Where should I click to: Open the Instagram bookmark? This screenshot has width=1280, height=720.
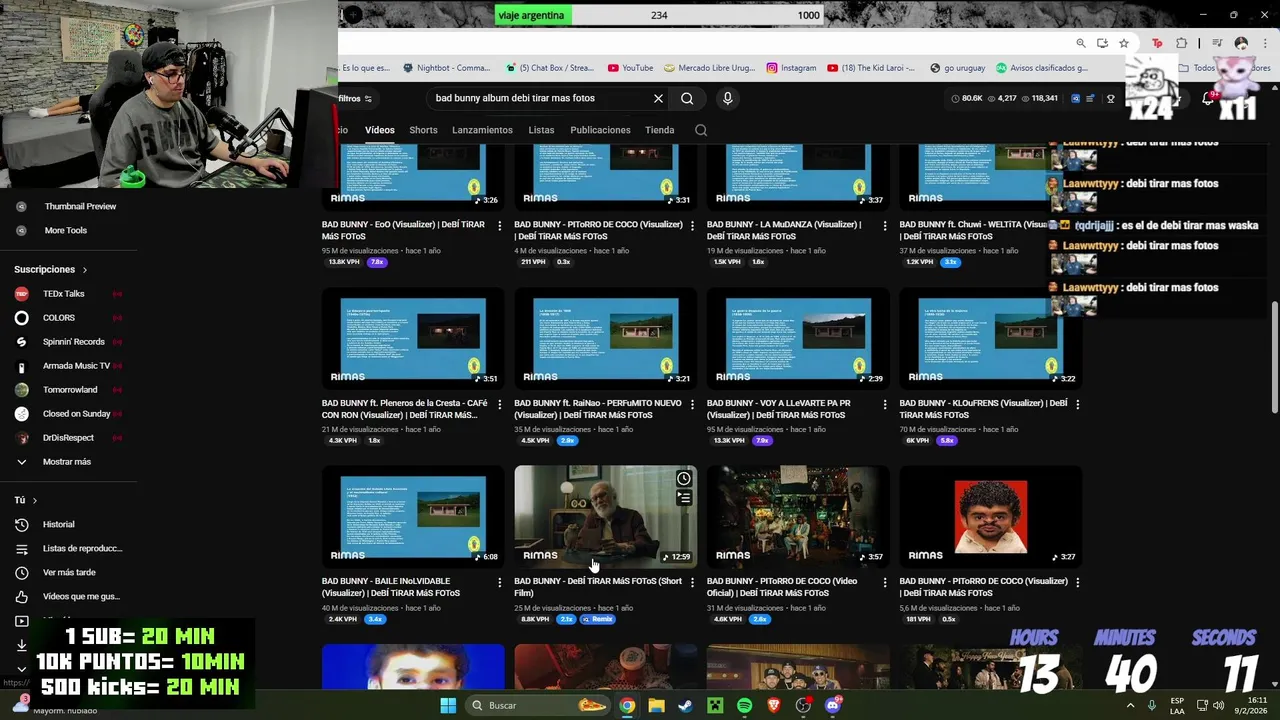click(x=791, y=68)
